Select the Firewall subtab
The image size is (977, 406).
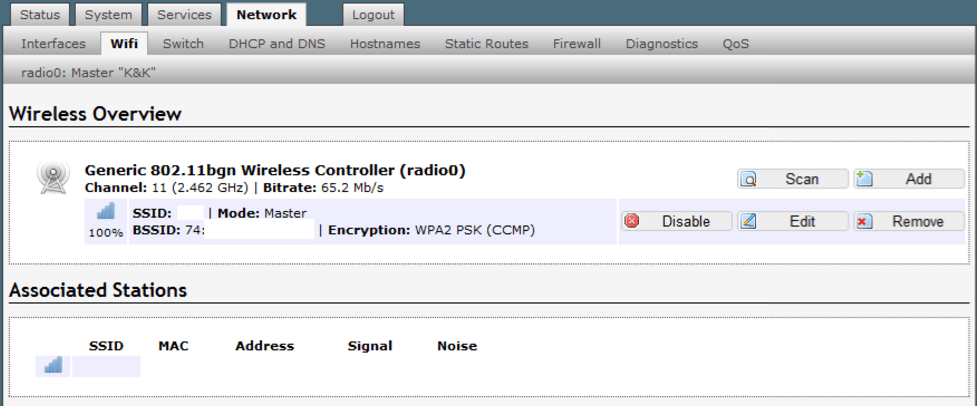577,44
